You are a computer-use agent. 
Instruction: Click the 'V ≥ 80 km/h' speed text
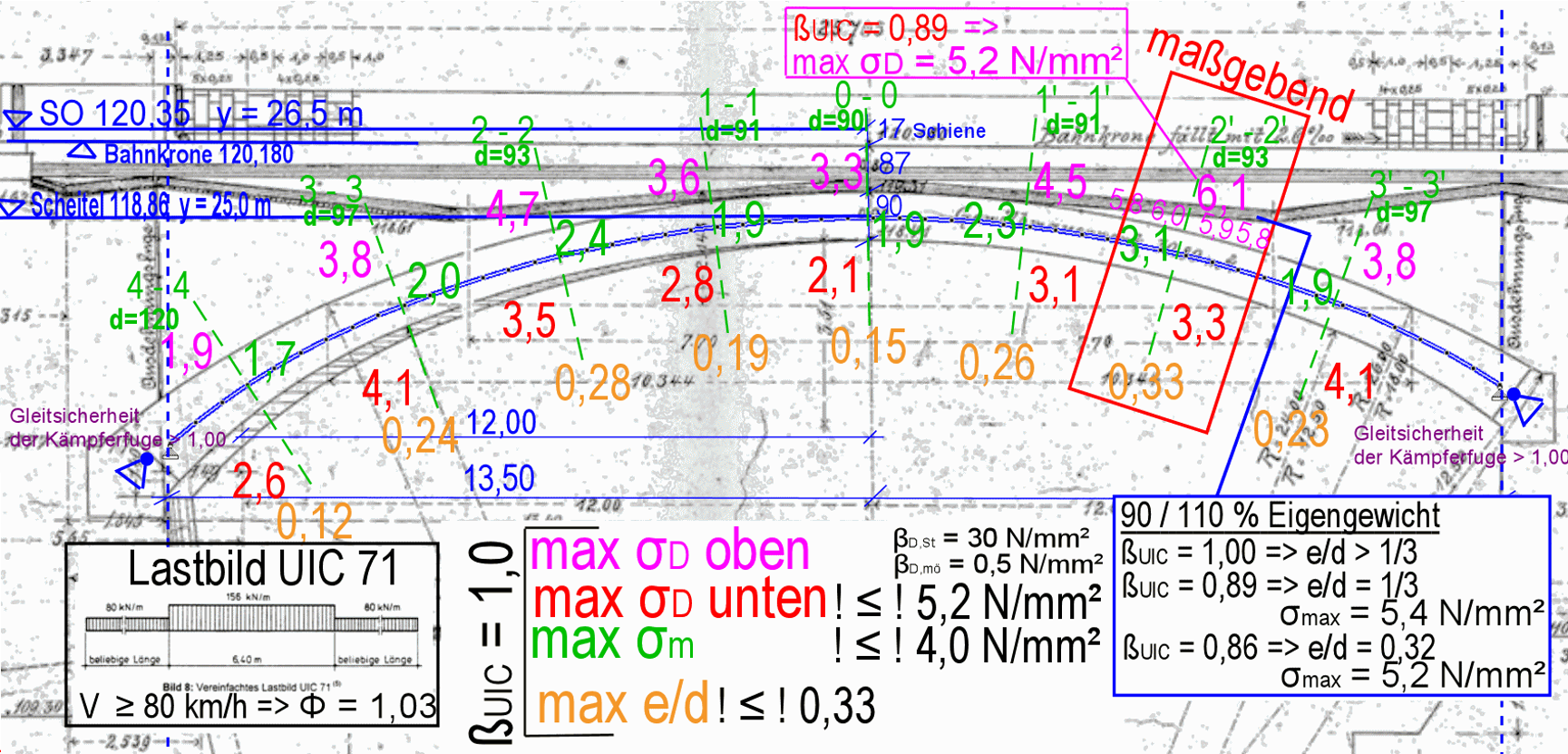pyautogui.click(x=163, y=706)
